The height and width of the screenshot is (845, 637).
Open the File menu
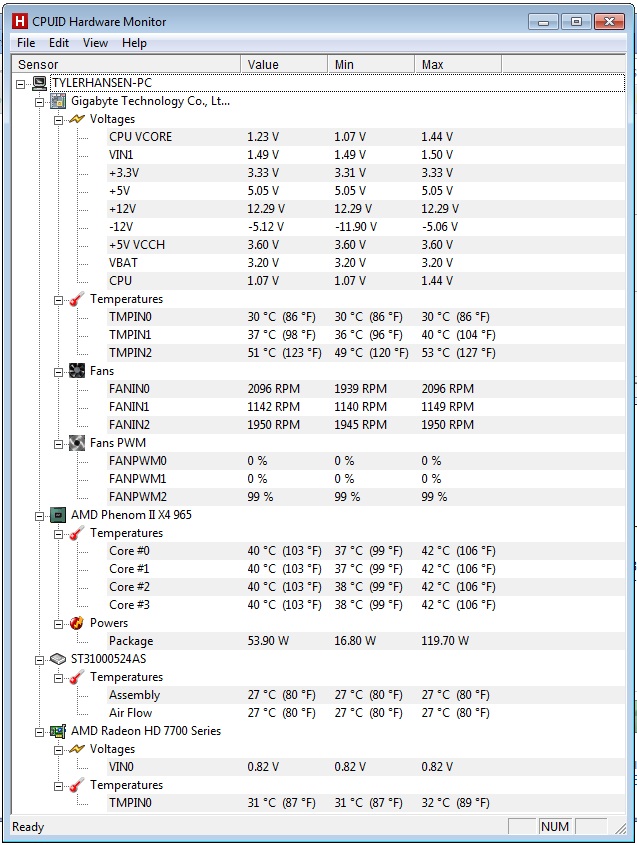click(26, 43)
